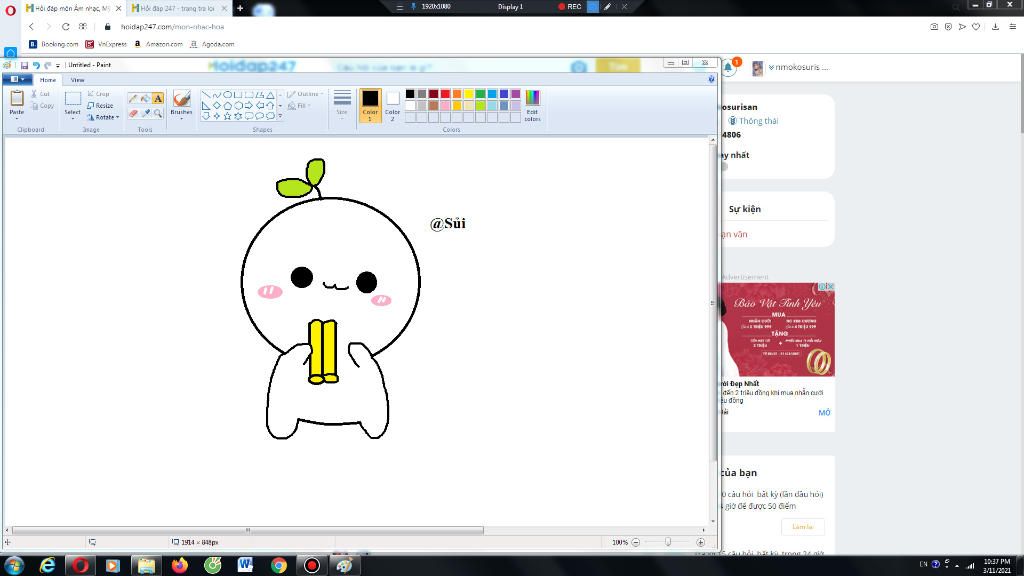Reload the Opera page

tap(65, 27)
